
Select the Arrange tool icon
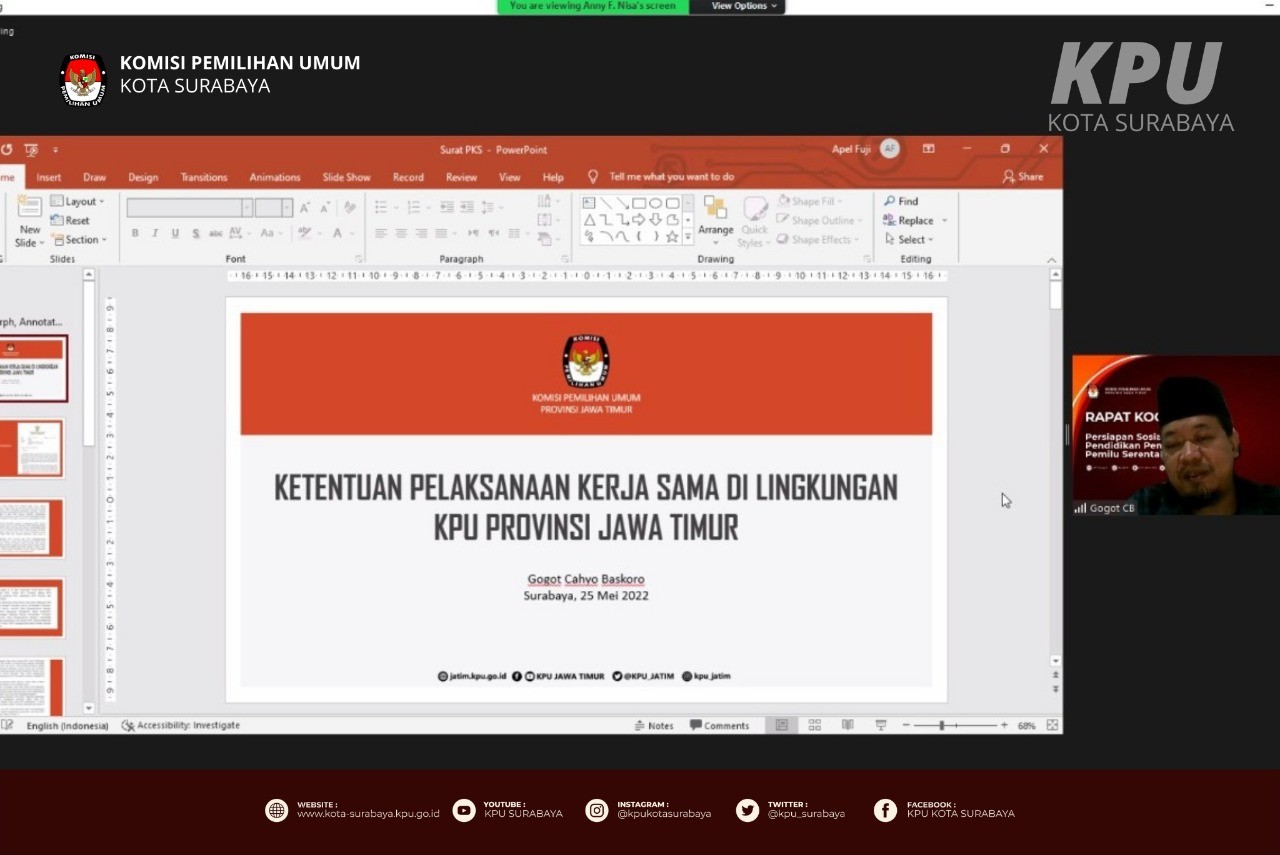715,208
